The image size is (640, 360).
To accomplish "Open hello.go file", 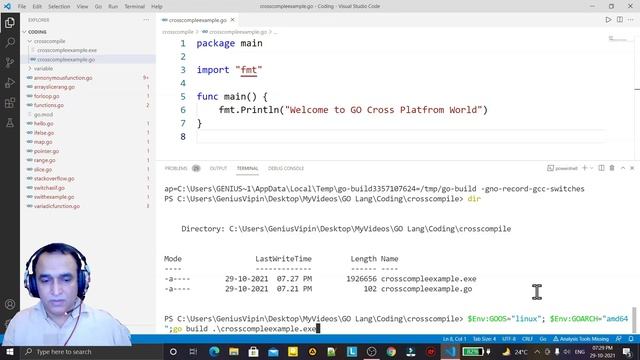I will coord(44,123).
